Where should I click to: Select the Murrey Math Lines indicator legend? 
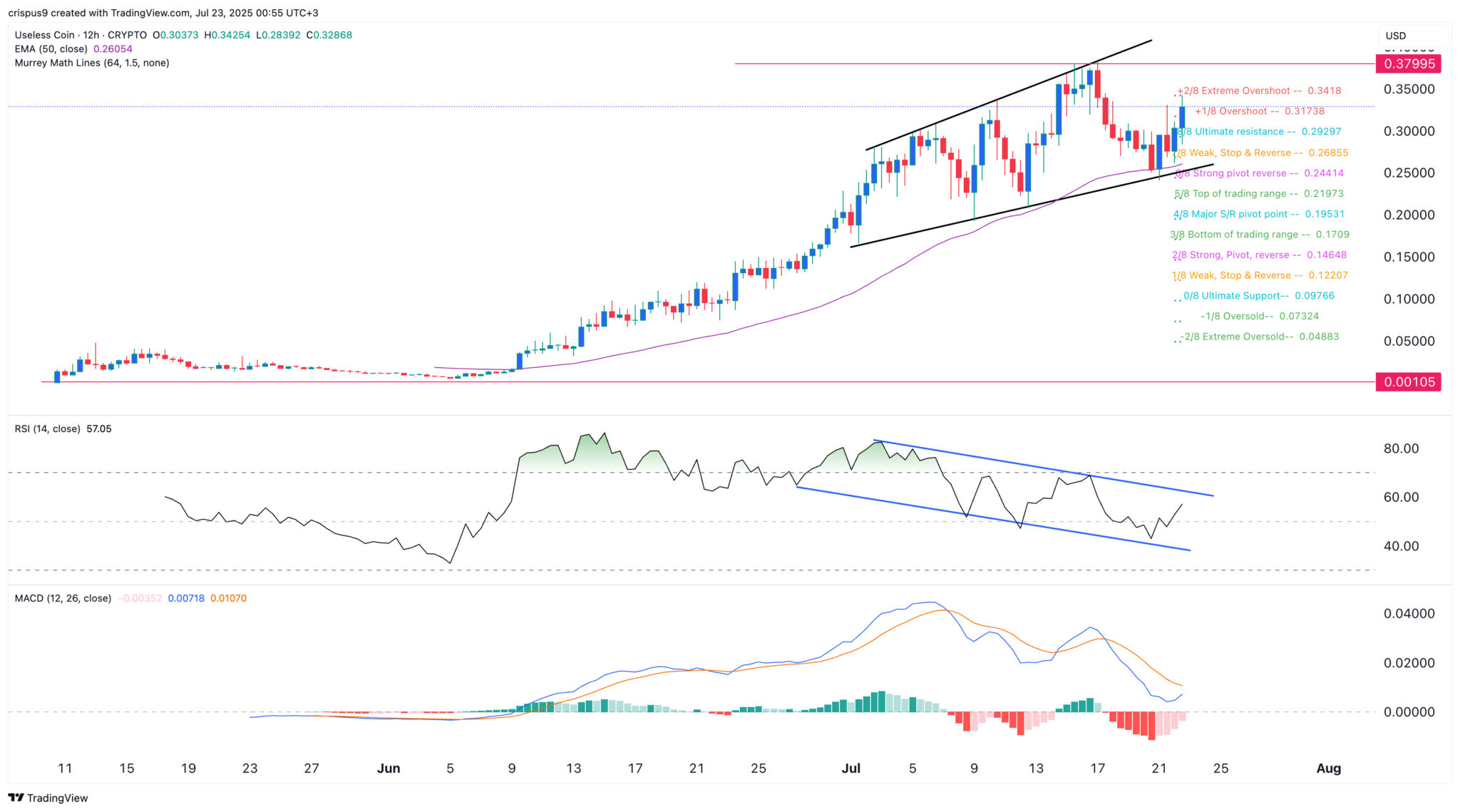(92, 63)
